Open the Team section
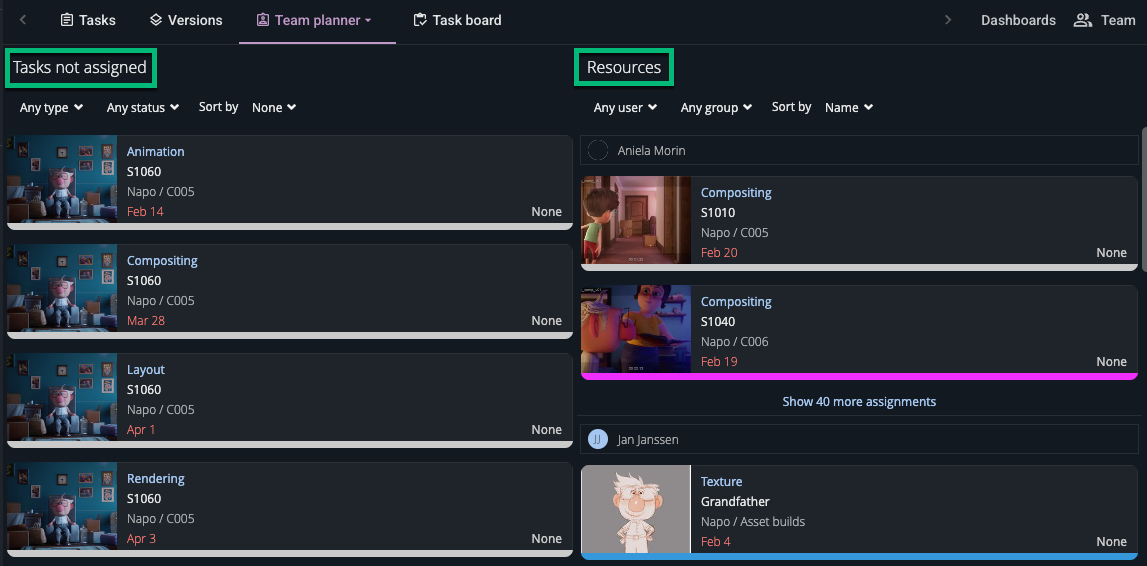The width and height of the screenshot is (1147, 566). tap(1105, 20)
